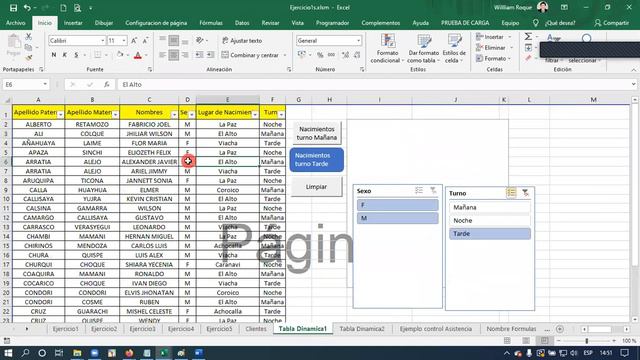Toggle Noche in the Turno slicer
The width and height of the screenshot is (640, 360).
[x=490, y=220]
